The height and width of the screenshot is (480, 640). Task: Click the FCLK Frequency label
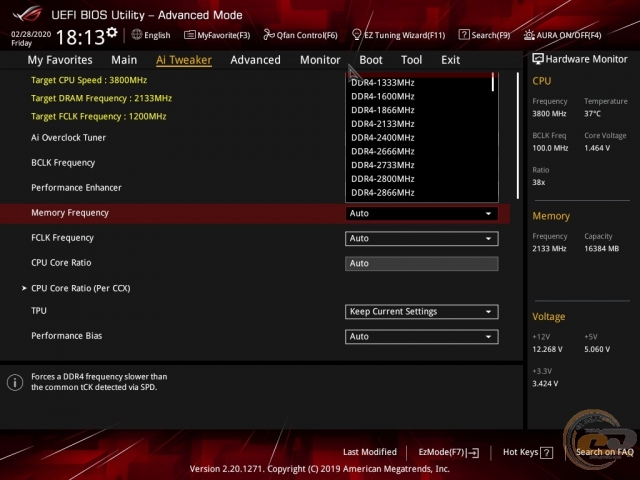[62, 238]
